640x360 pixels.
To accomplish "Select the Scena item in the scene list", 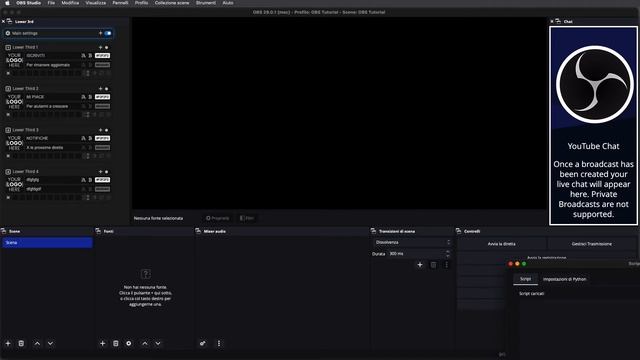I will click(47, 242).
